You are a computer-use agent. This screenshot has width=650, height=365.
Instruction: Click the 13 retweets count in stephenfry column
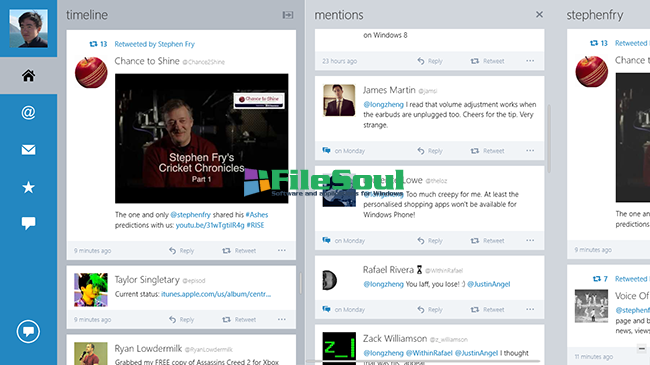[x=599, y=43]
